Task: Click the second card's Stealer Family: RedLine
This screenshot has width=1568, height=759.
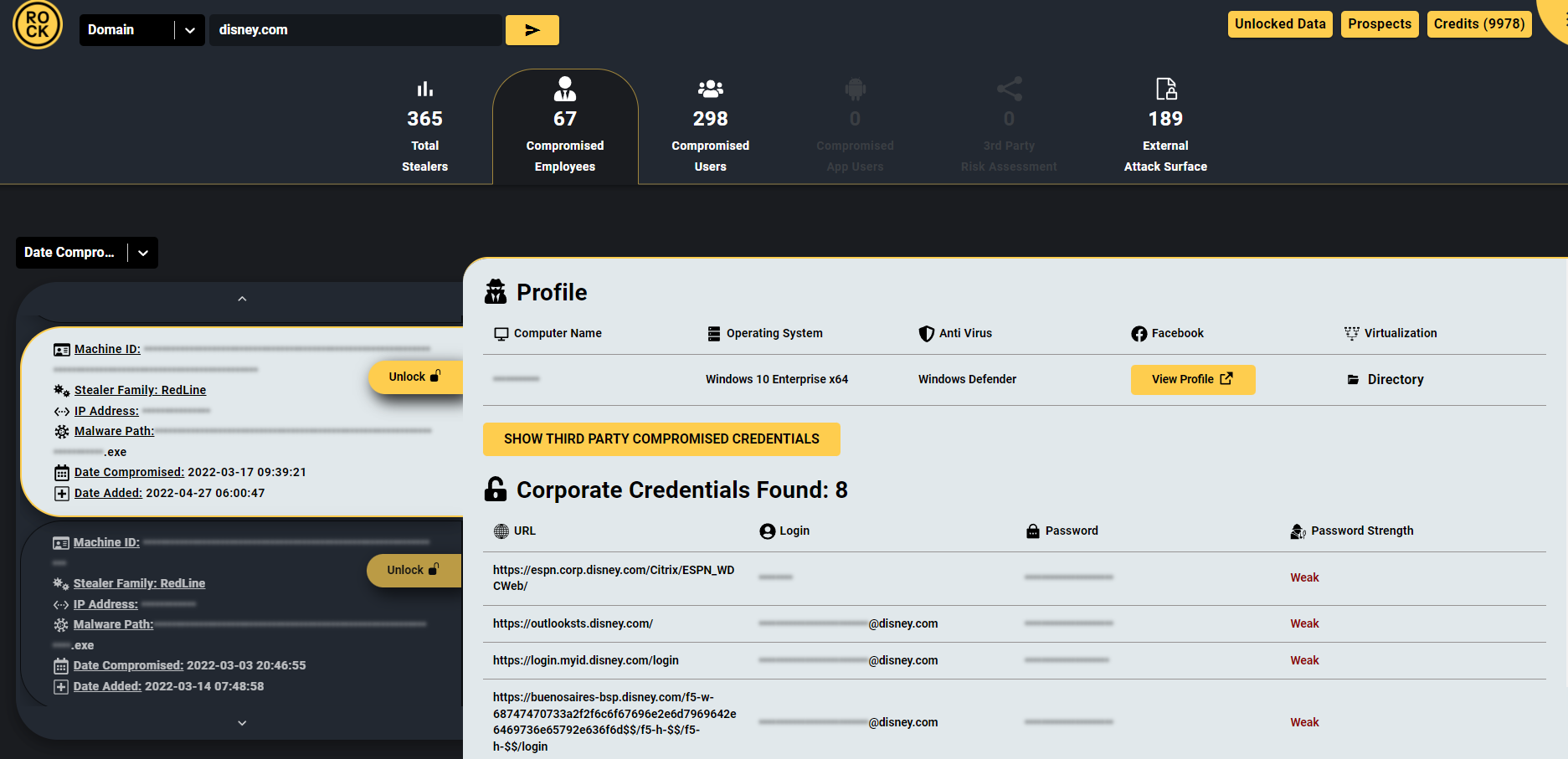Action: 139,584
